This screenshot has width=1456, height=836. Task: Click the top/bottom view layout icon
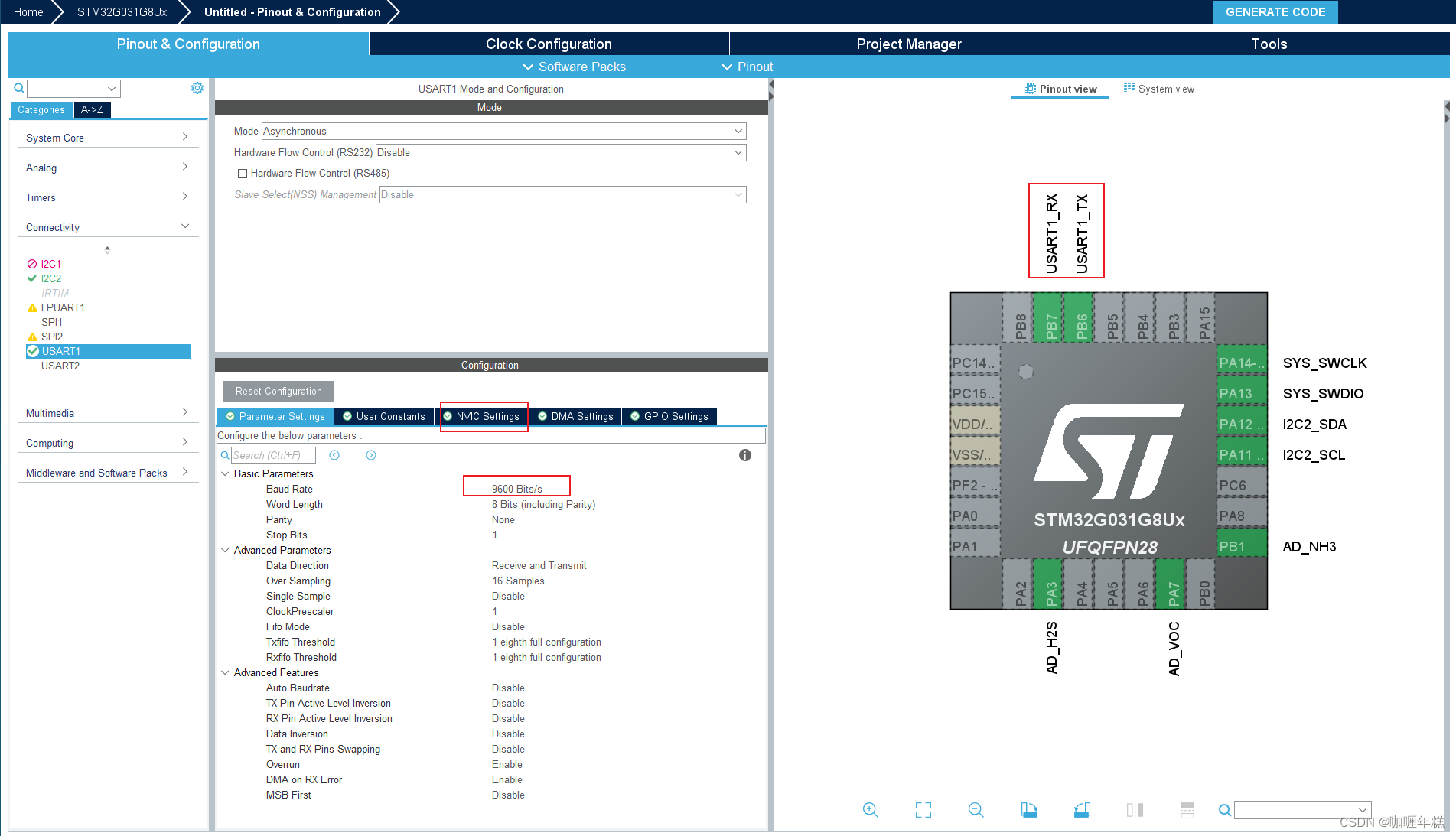[1187, 810]
